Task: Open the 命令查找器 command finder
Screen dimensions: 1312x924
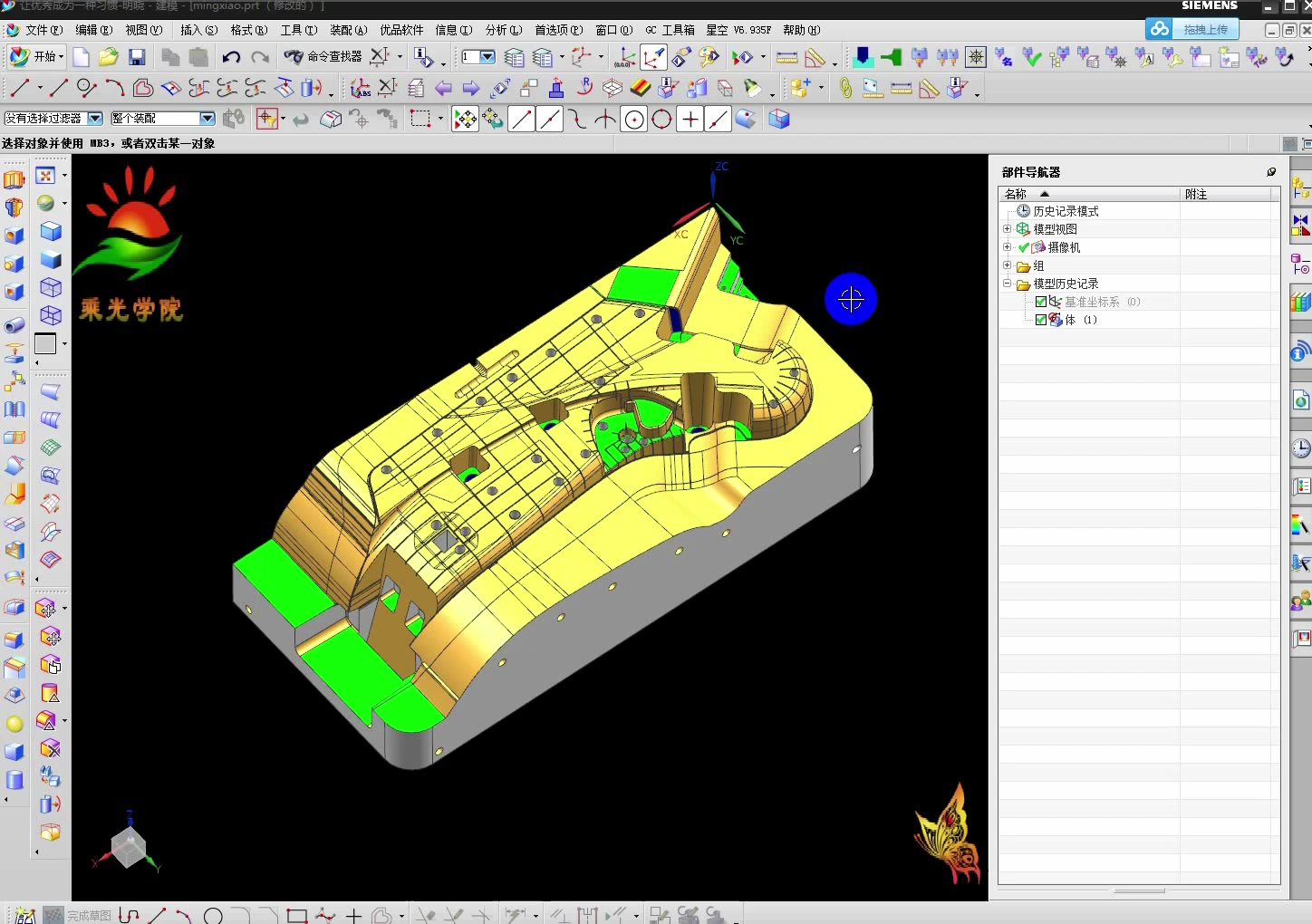Action: pyautogui.click(x=323, y=56)
